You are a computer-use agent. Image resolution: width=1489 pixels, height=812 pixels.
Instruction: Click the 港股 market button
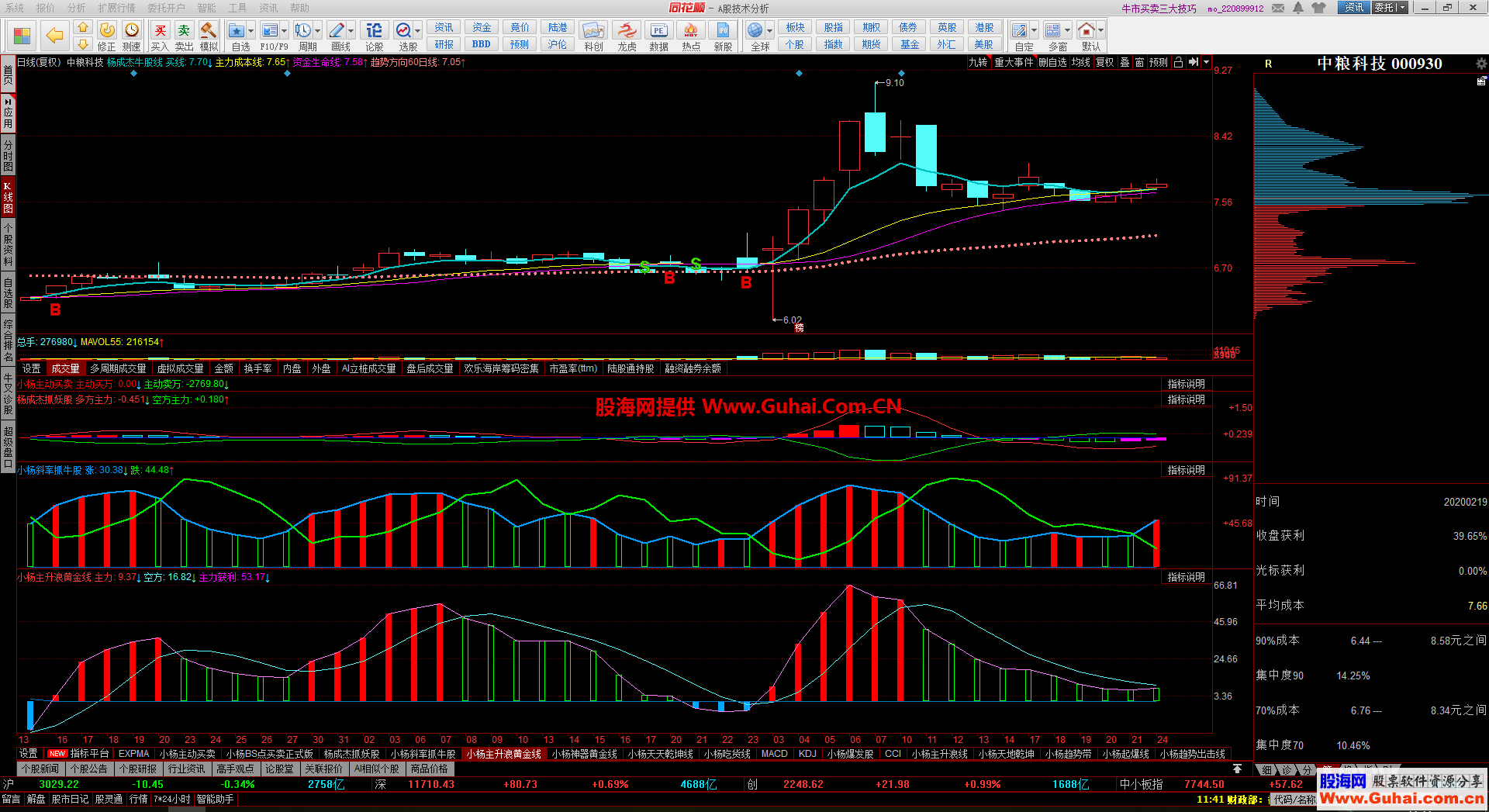click(x=984, y=28)
